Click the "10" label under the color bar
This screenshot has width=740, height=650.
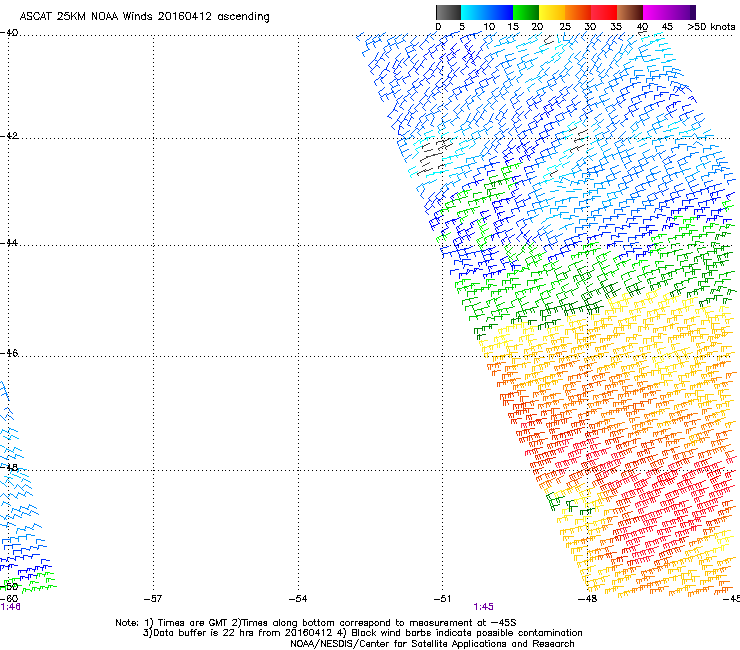point(489,27)
